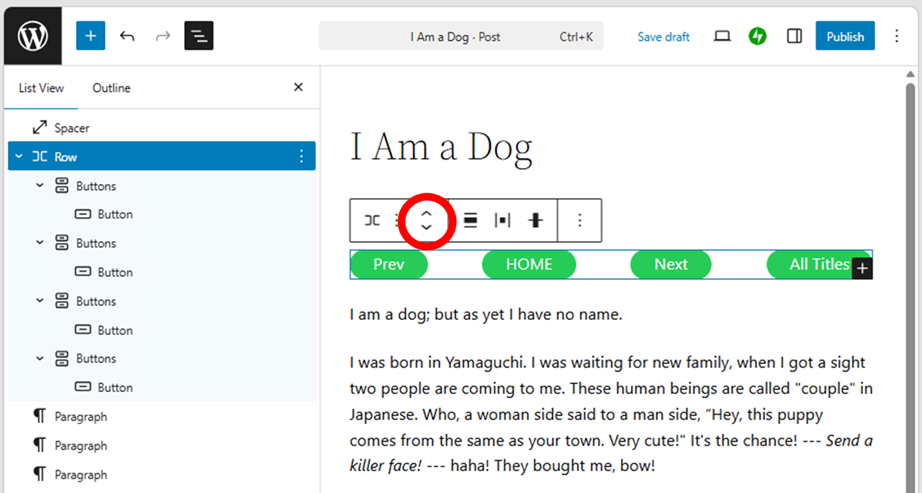This screenshot has height=493, width=922.
Task: Click the green HOME button
Action: [x=529, y=264]
